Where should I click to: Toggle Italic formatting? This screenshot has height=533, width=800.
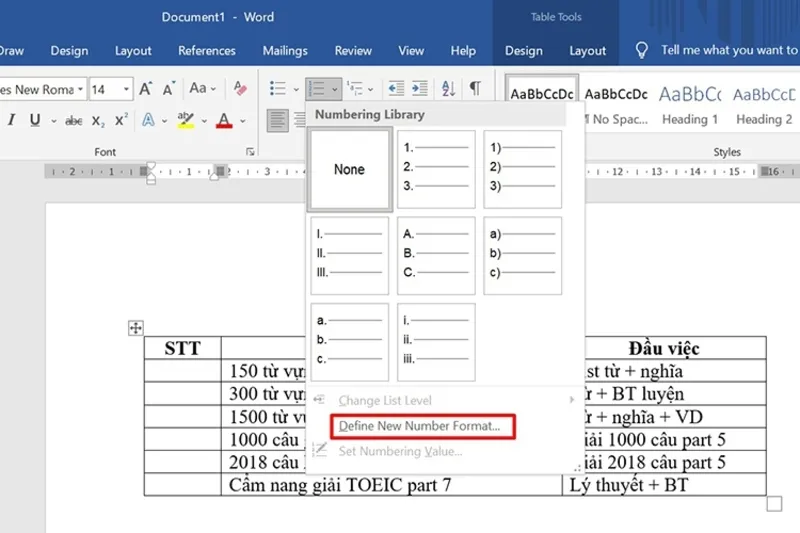pyautogui.click(x=11, y=121)
